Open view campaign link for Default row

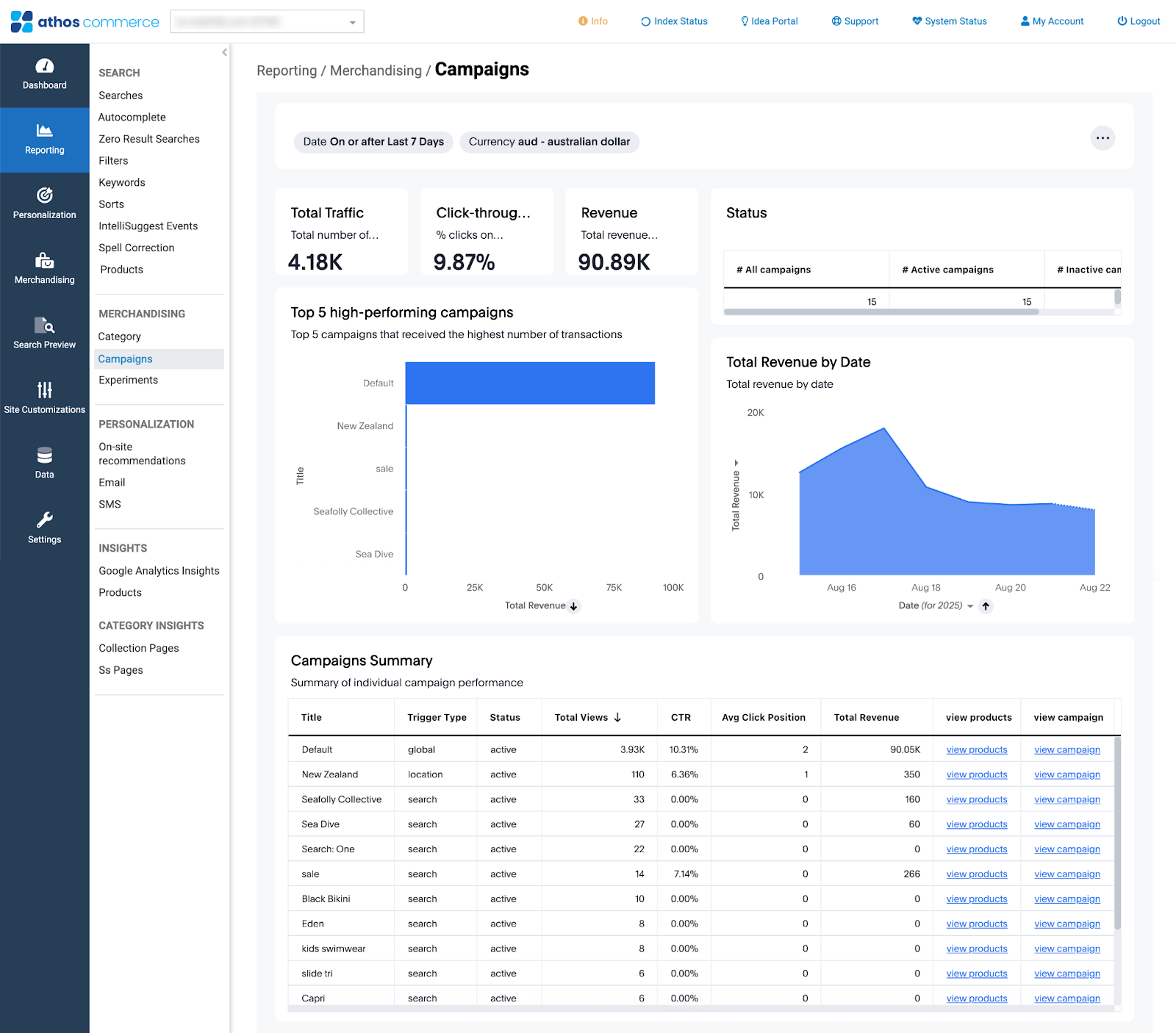[x=1067, y=749]
